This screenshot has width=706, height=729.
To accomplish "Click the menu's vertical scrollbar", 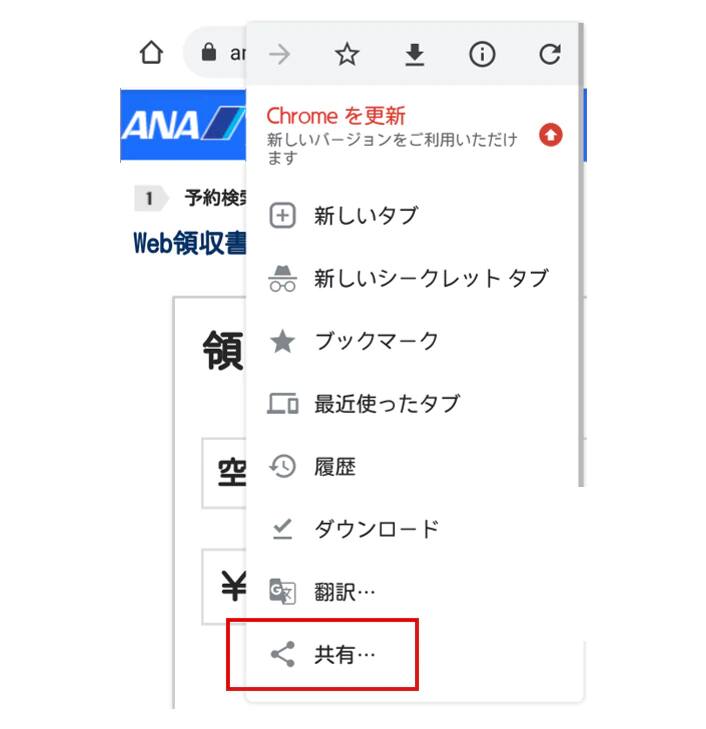I will tap(581, 254).
